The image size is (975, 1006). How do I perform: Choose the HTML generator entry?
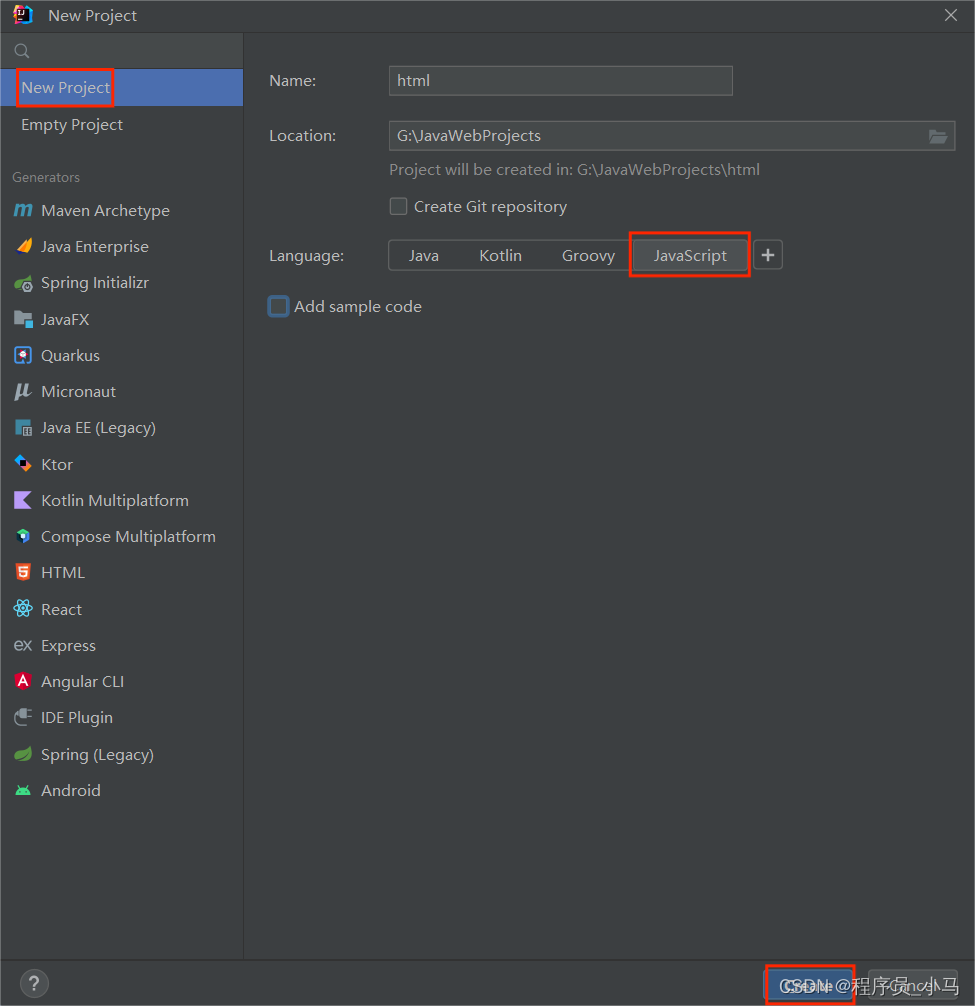point(122,572)
